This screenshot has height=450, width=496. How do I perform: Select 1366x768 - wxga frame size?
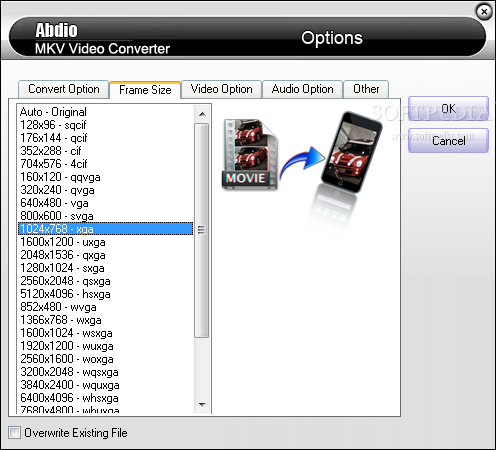pos(105,320)
